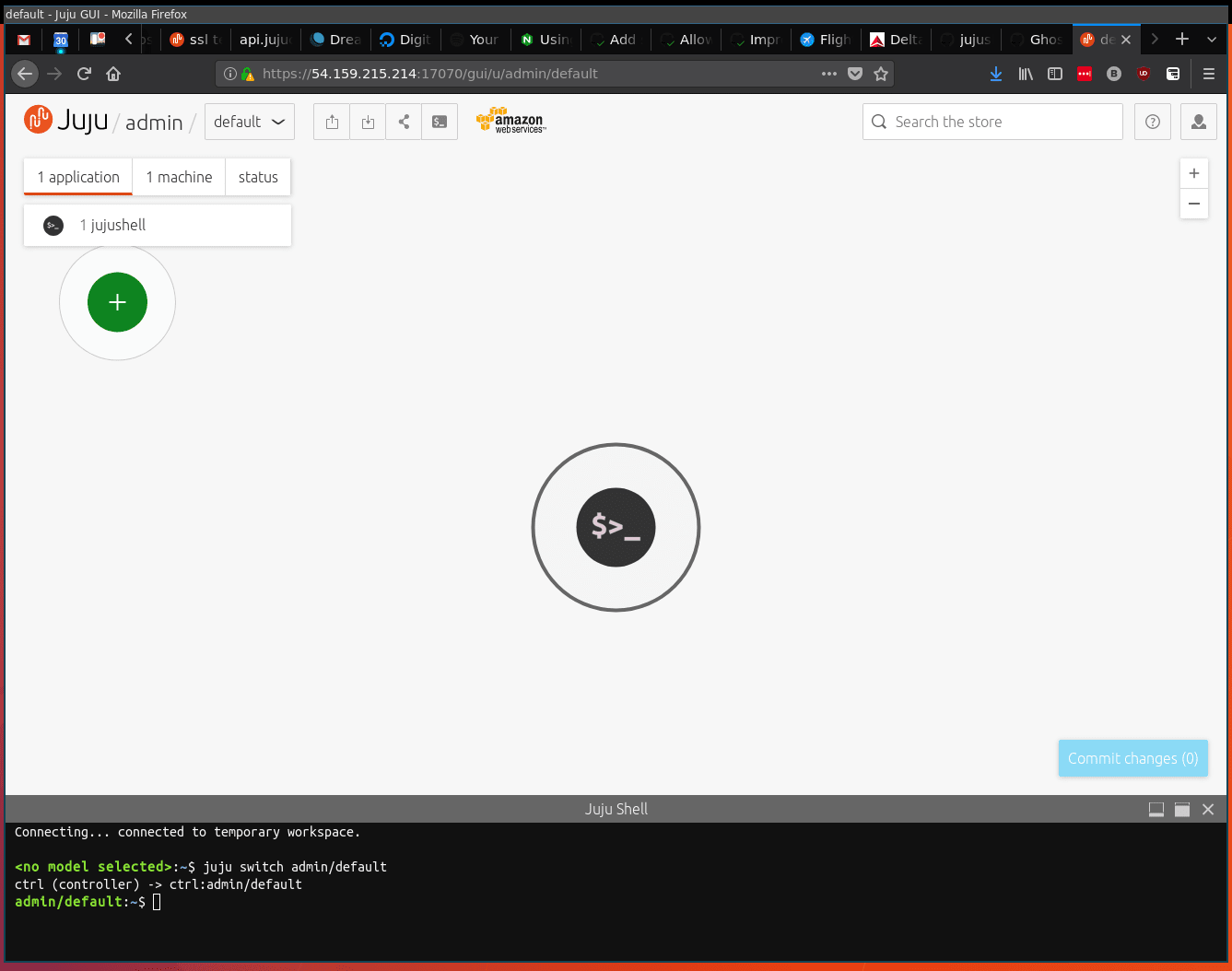Switch to the 1 machine tab
The width and height of the screenshot is (1232, 971).
(x=179, y=177)
